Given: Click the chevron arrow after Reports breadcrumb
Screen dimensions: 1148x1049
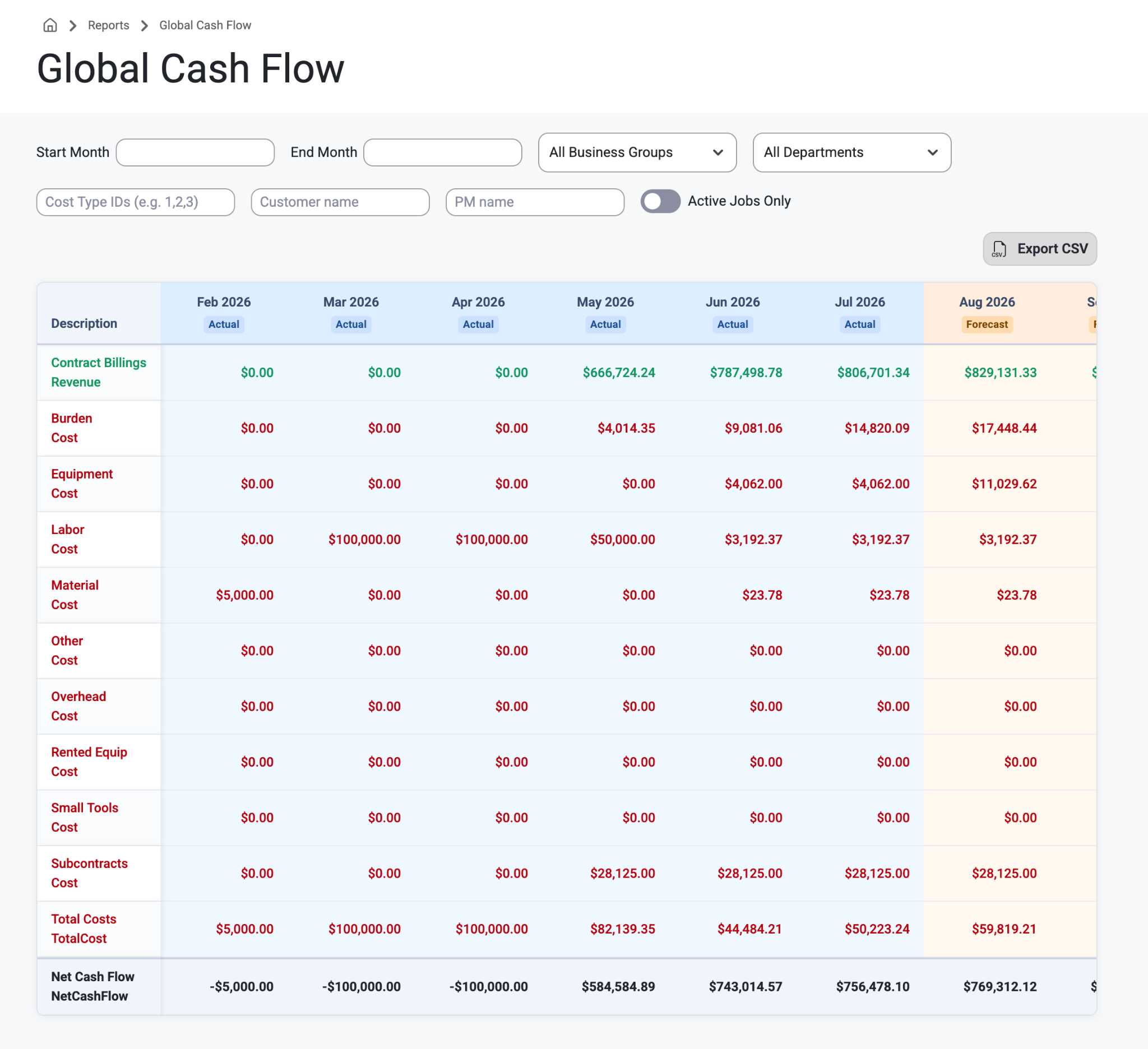Looking at the screenshot, I should (x=145, y=26).
